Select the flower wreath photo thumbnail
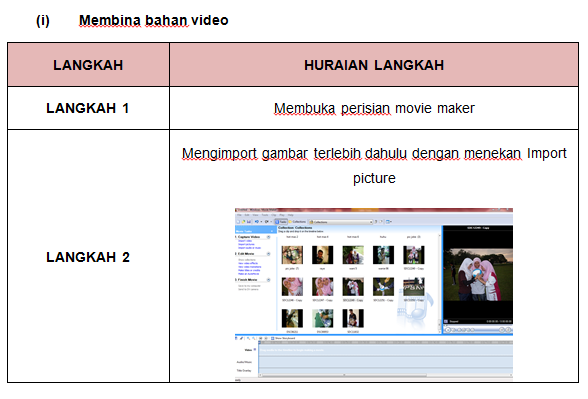 292,255
